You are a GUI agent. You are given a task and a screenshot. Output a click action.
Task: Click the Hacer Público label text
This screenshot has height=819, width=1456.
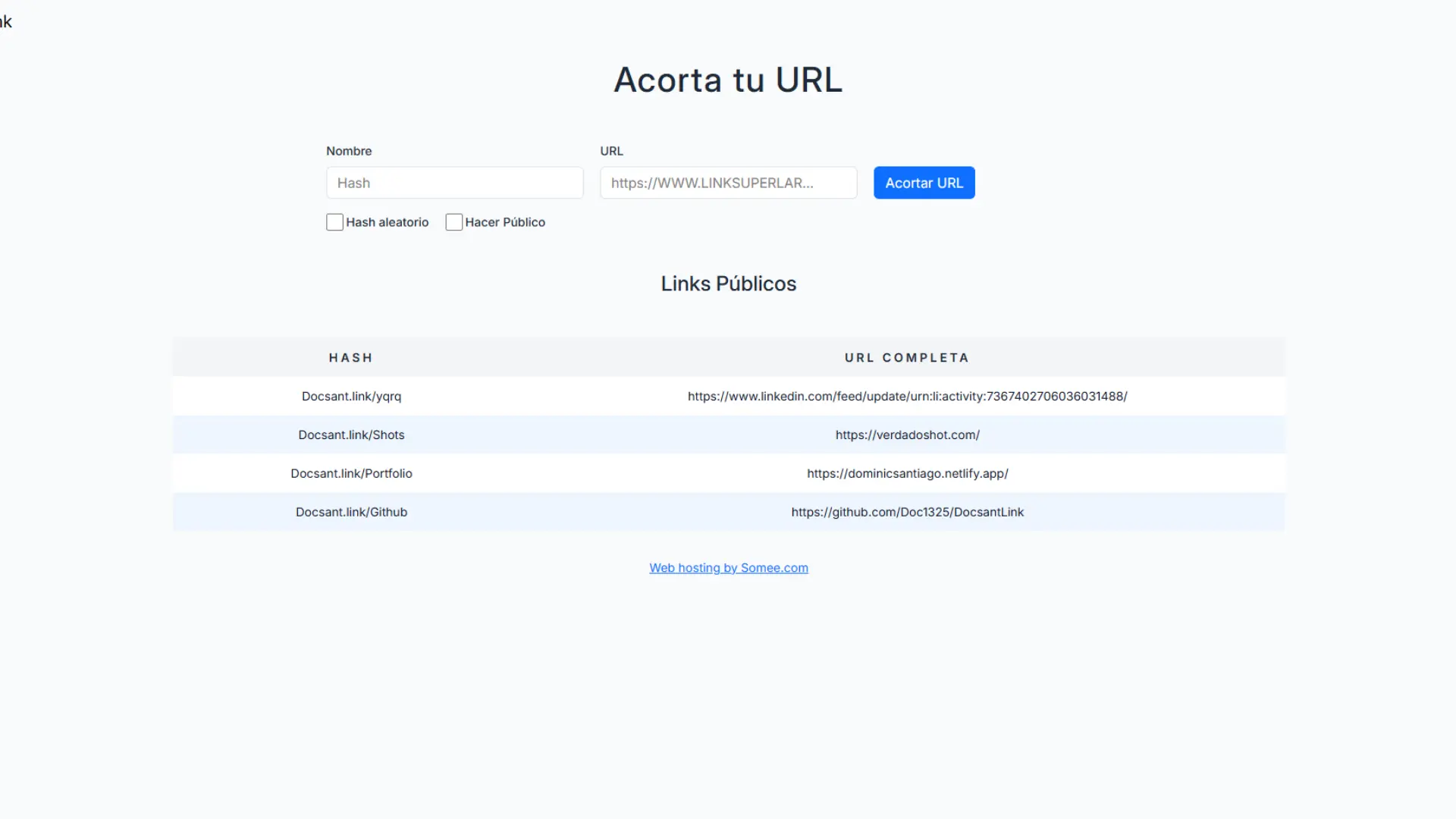coord(505,222)
